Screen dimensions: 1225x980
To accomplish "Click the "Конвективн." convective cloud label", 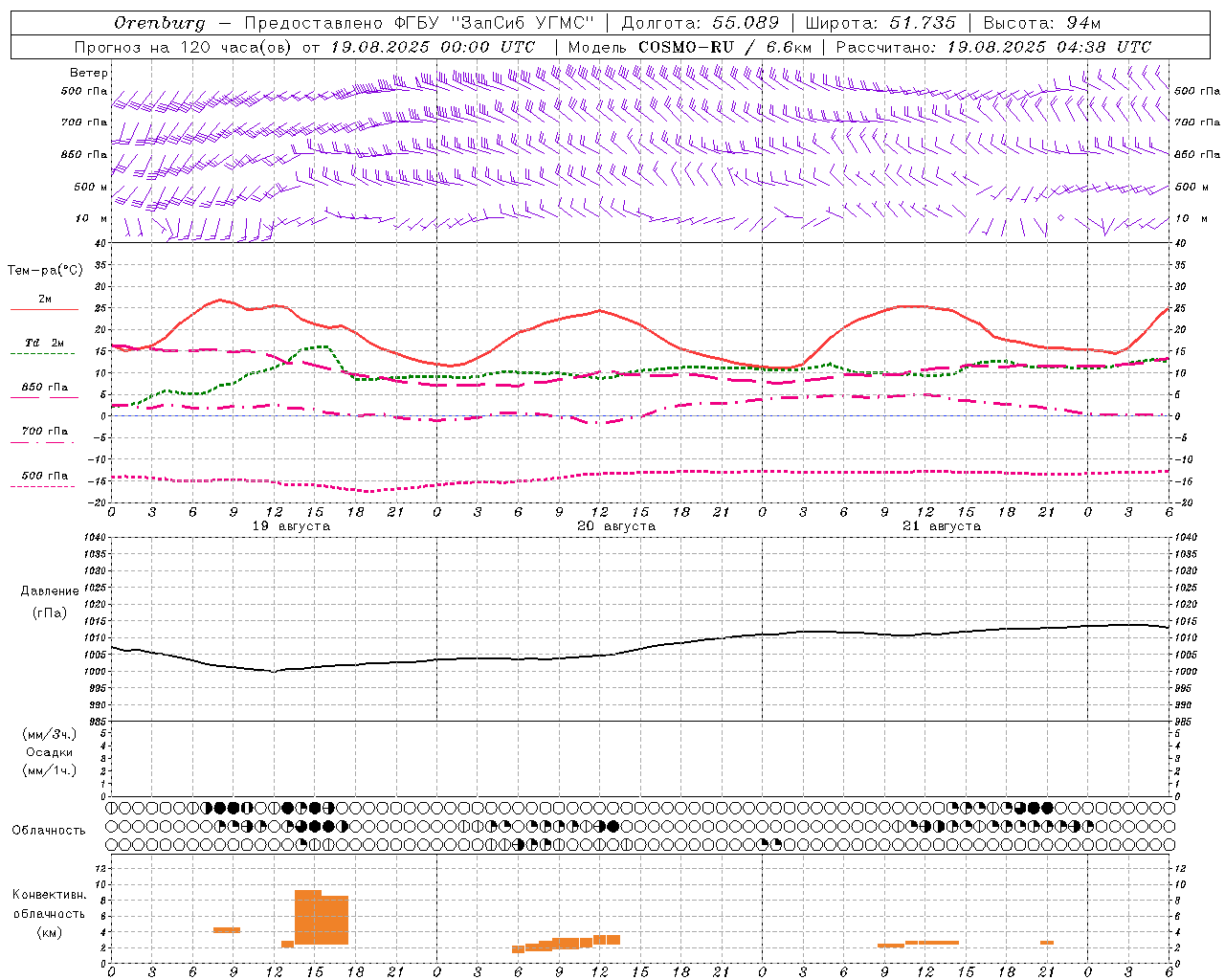I will [49, 895].
